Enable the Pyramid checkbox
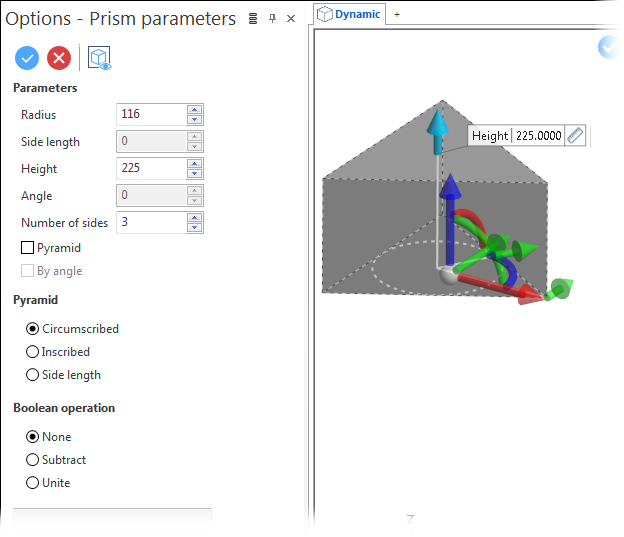Viewport: 624px width, 537px height. point(27,248)
